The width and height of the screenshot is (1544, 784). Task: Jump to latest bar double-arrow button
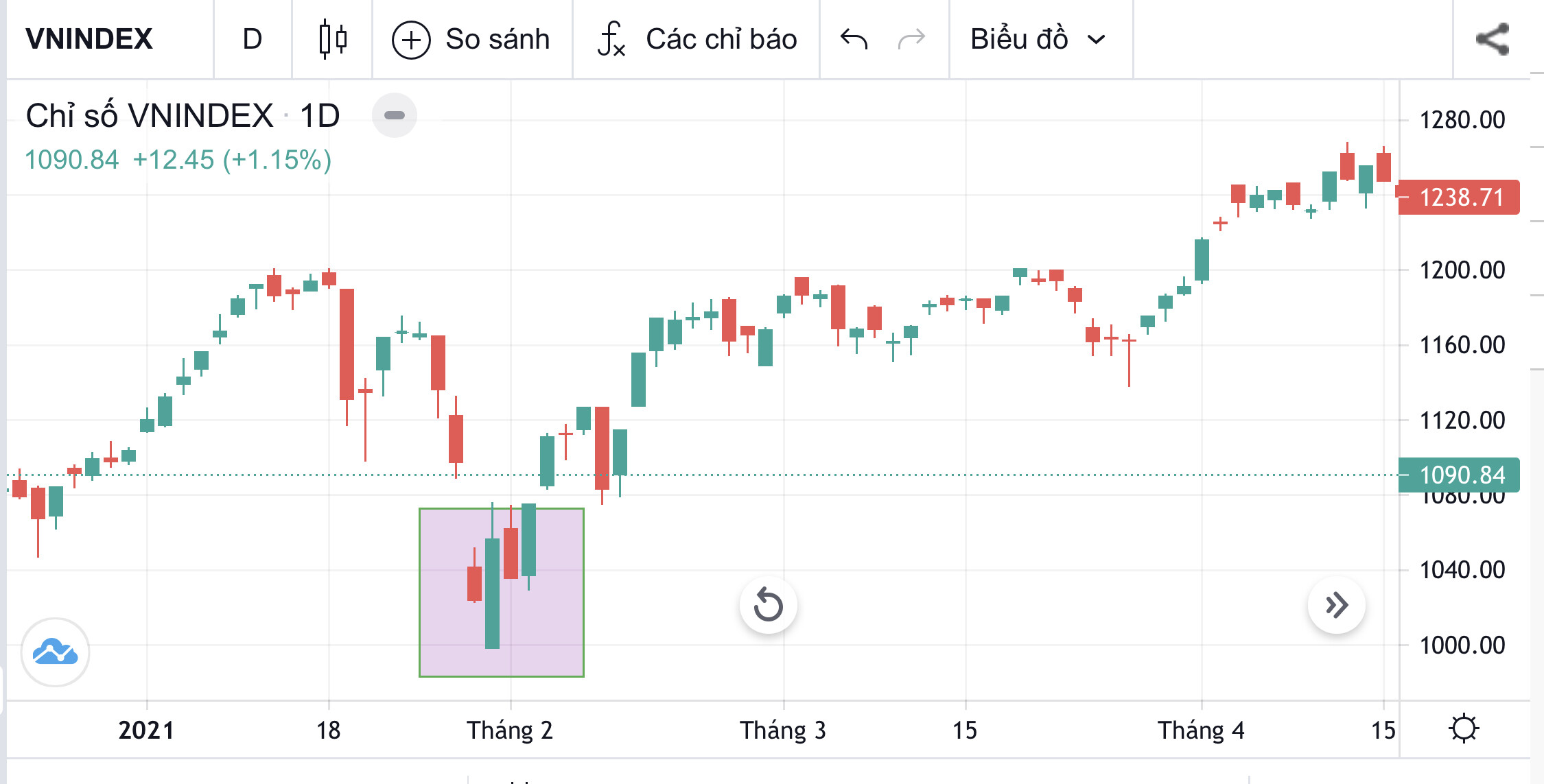(x=1336, y=605)
